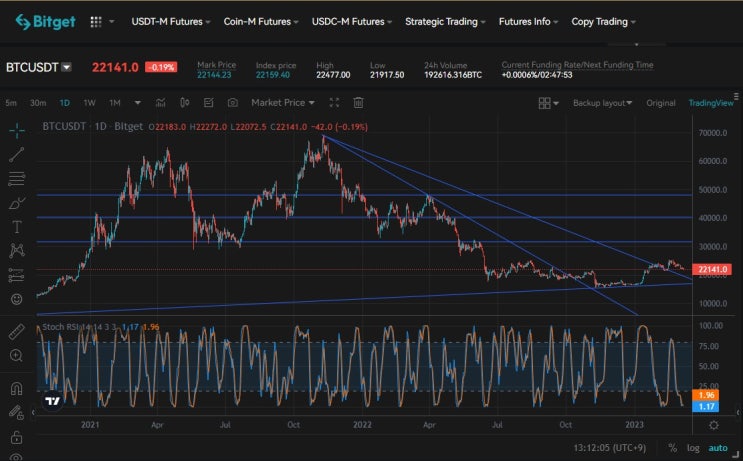Select the ruler measure tool
Screen dimensions: 743x461
pyautogui.click(x=17, y=332)
